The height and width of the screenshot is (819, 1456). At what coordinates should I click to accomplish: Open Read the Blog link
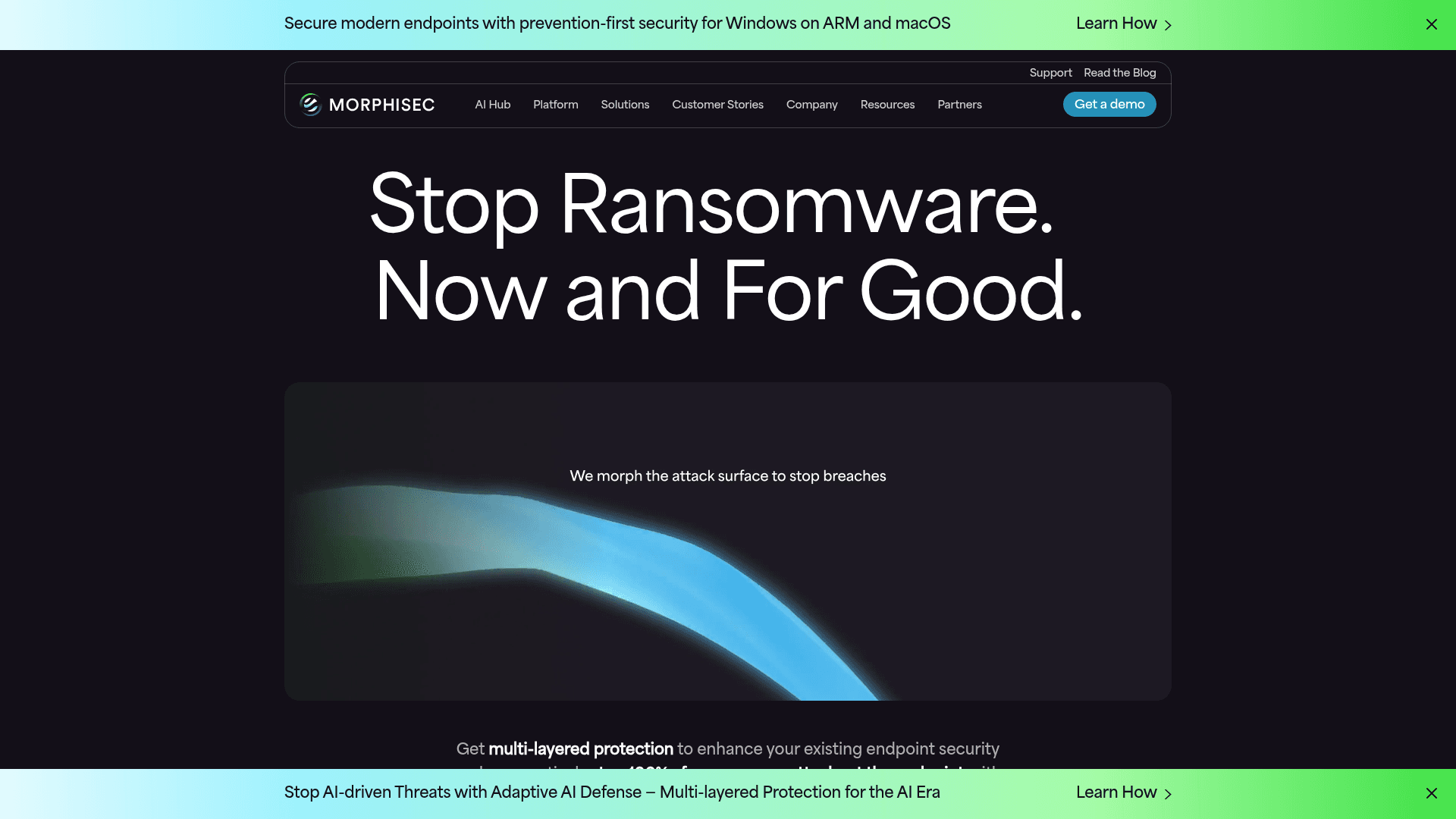tap(1119, 73)
